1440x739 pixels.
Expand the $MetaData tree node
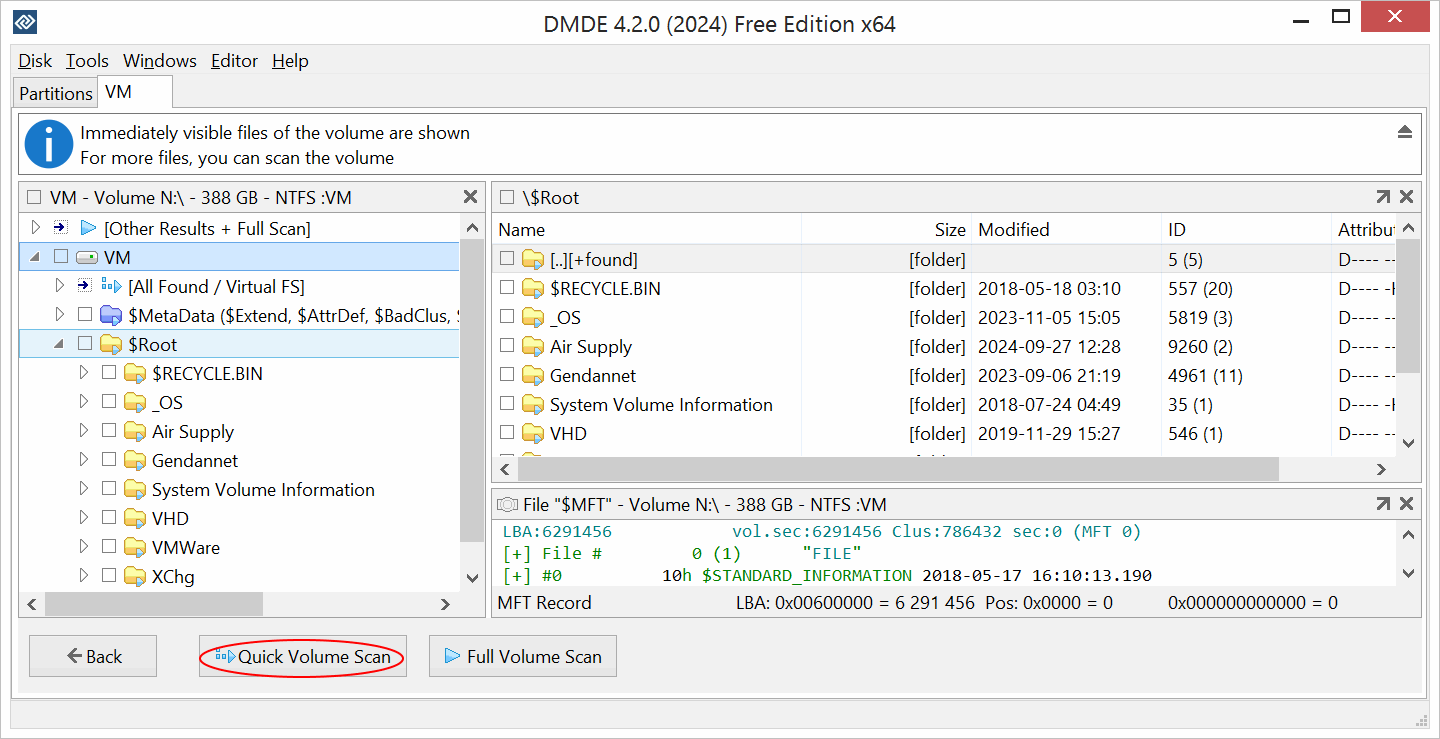click(x=60, y=315)
